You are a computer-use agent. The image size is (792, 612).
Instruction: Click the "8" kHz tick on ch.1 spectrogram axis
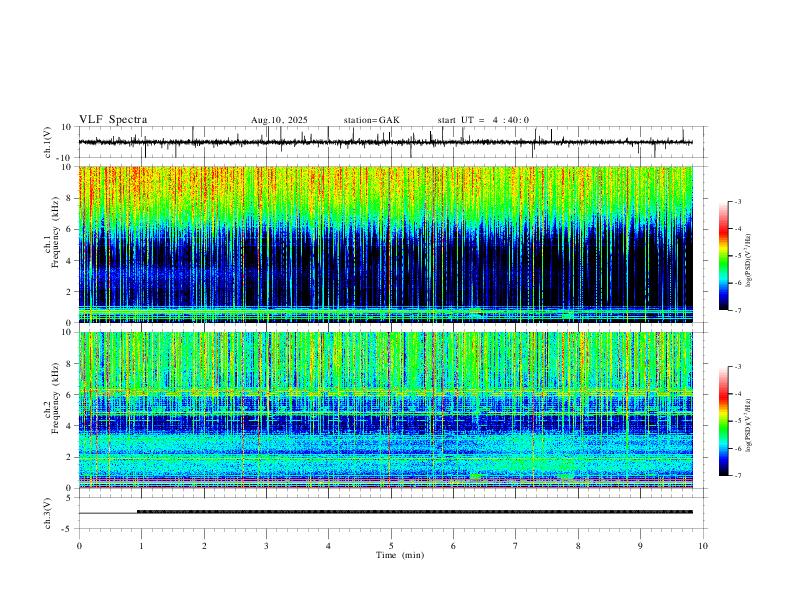point(70,198)
